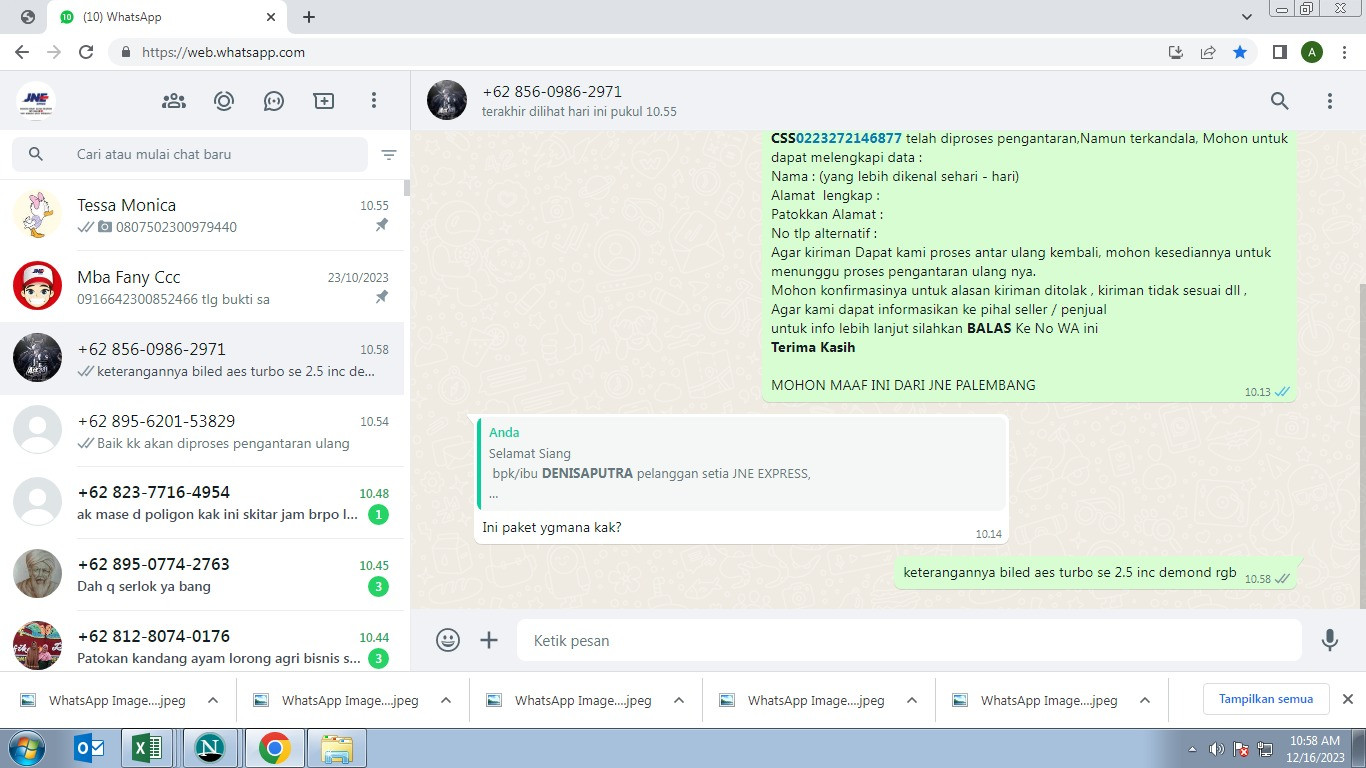Screen dimensions: 1366x768
Task: Open the conversation three-dot menu
Action: pyautogui.click(x=1330, y=100)
